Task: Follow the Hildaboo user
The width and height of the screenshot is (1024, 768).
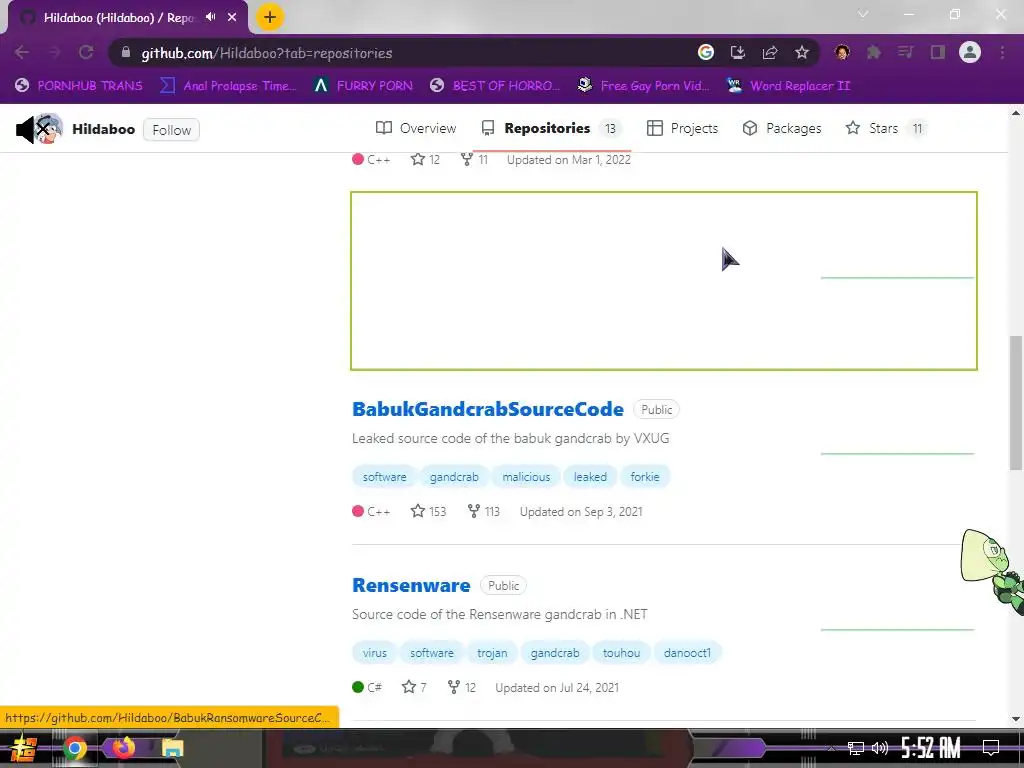Action: click(171, 130)
